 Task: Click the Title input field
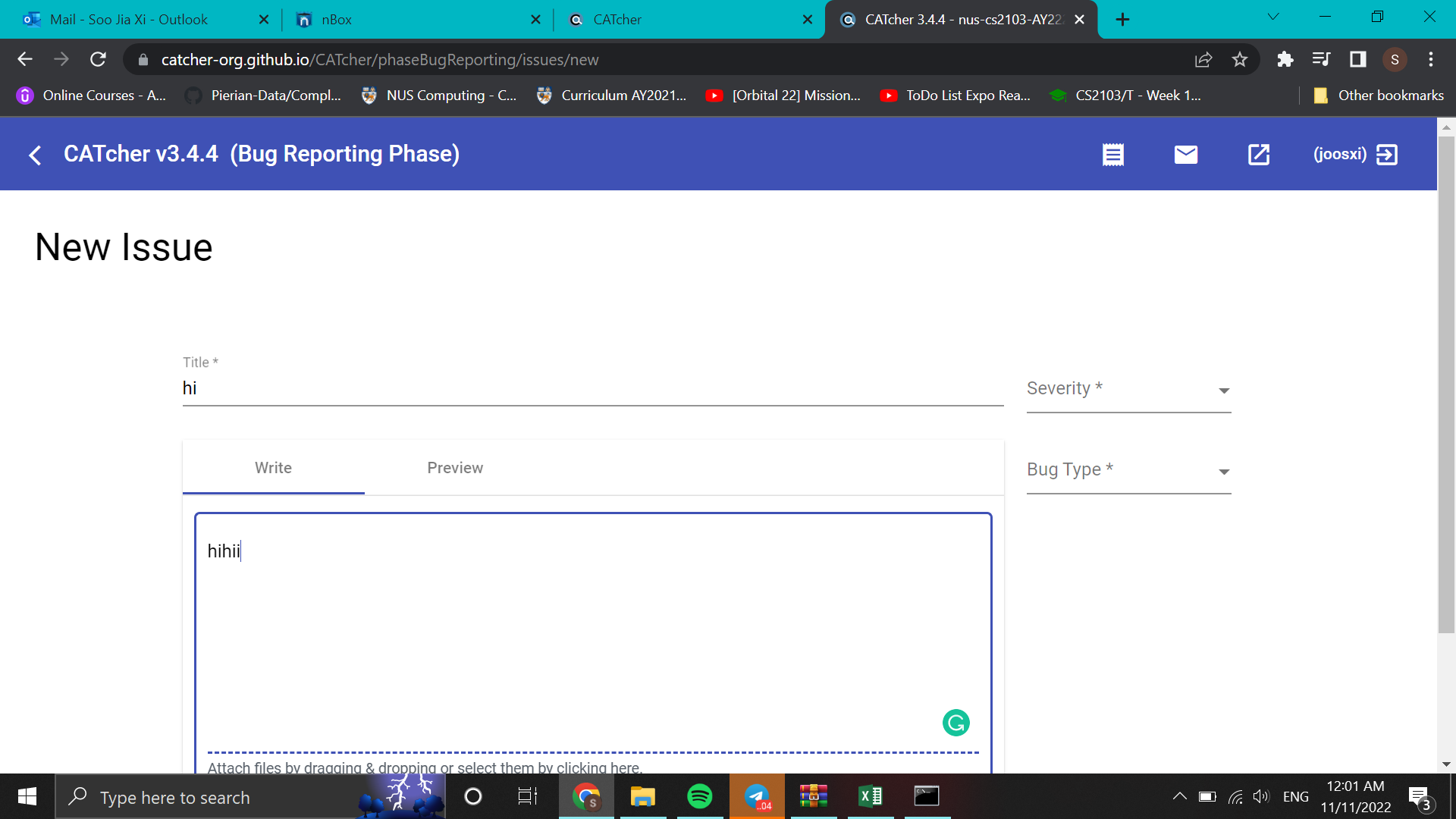[591, 388]
